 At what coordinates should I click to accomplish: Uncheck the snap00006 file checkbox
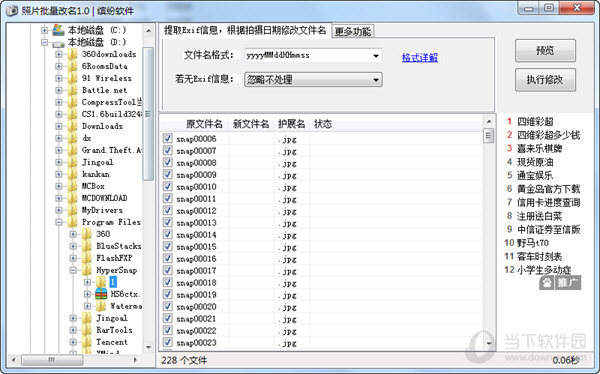pos(168,138)
